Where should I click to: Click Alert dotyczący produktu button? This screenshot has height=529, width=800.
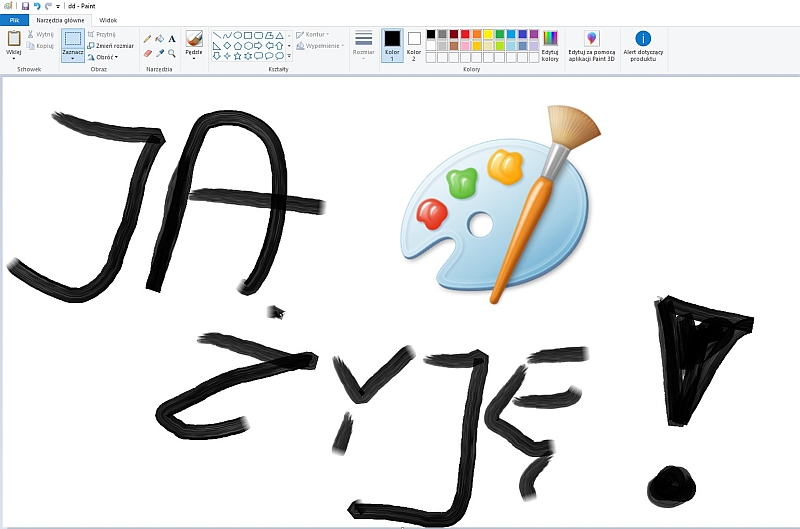click(x=643, y=46)
